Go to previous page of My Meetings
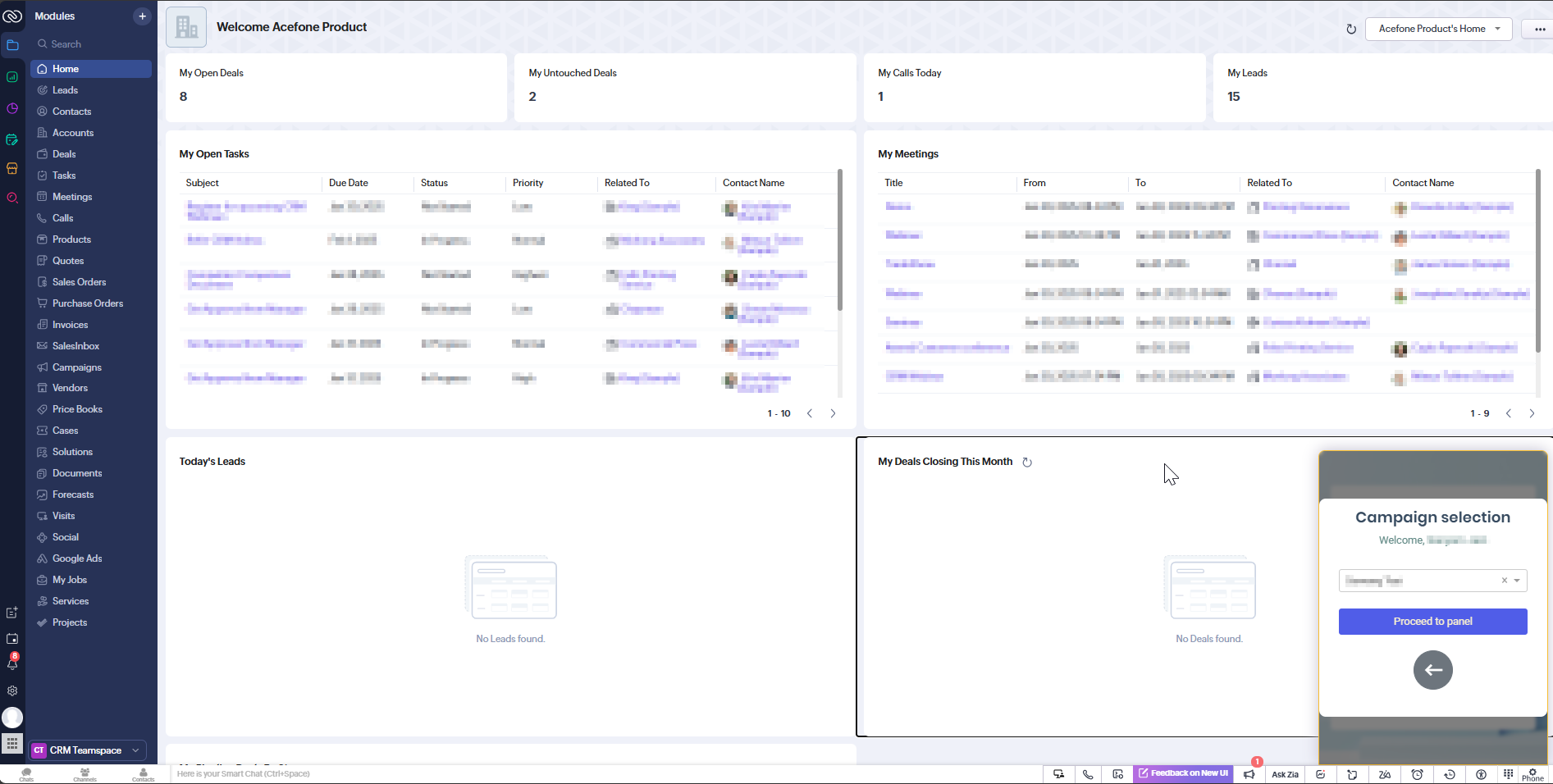1553x784 pixels. tap(1509, 413)
